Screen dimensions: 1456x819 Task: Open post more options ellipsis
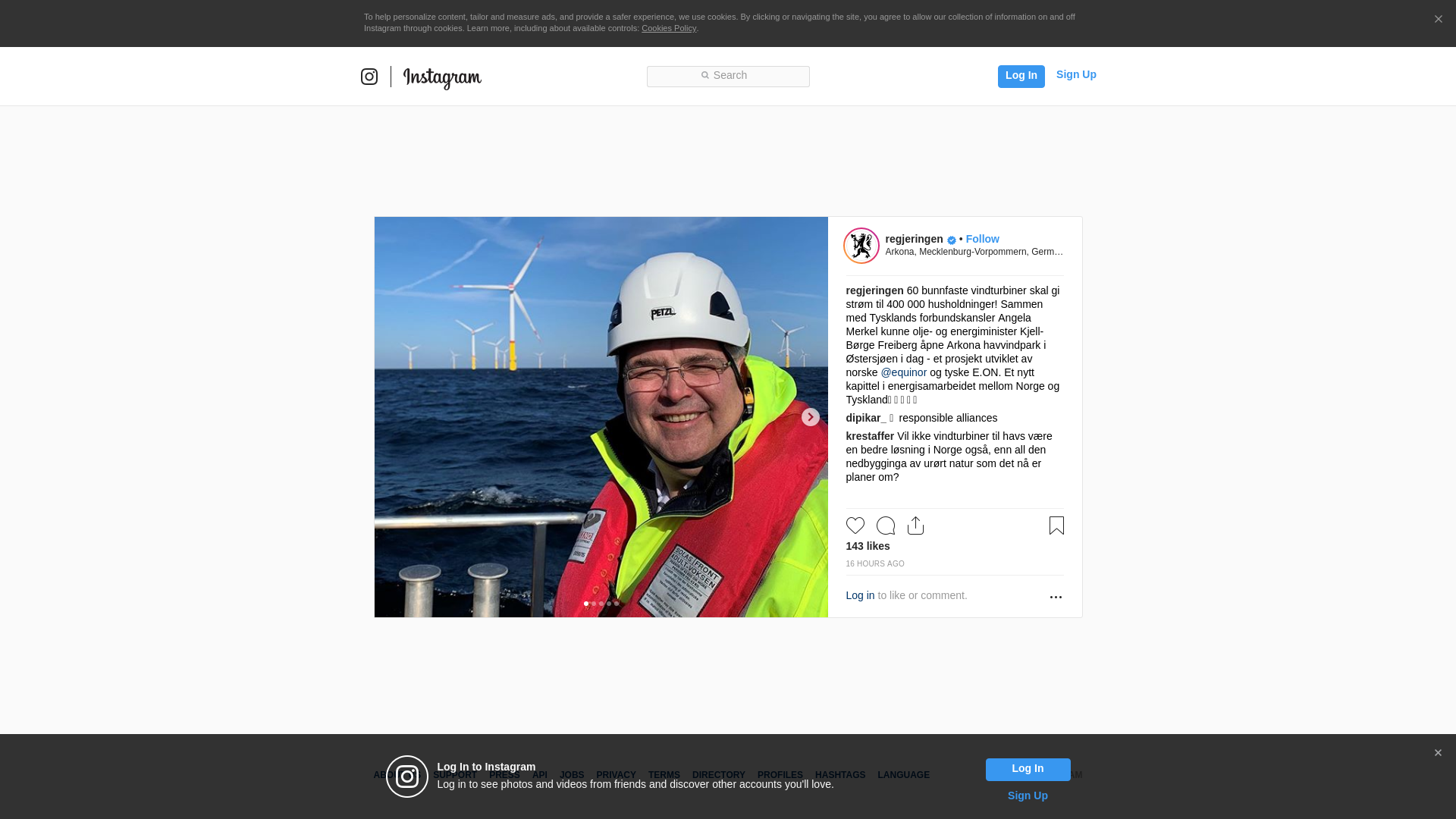click(1056, 598)
